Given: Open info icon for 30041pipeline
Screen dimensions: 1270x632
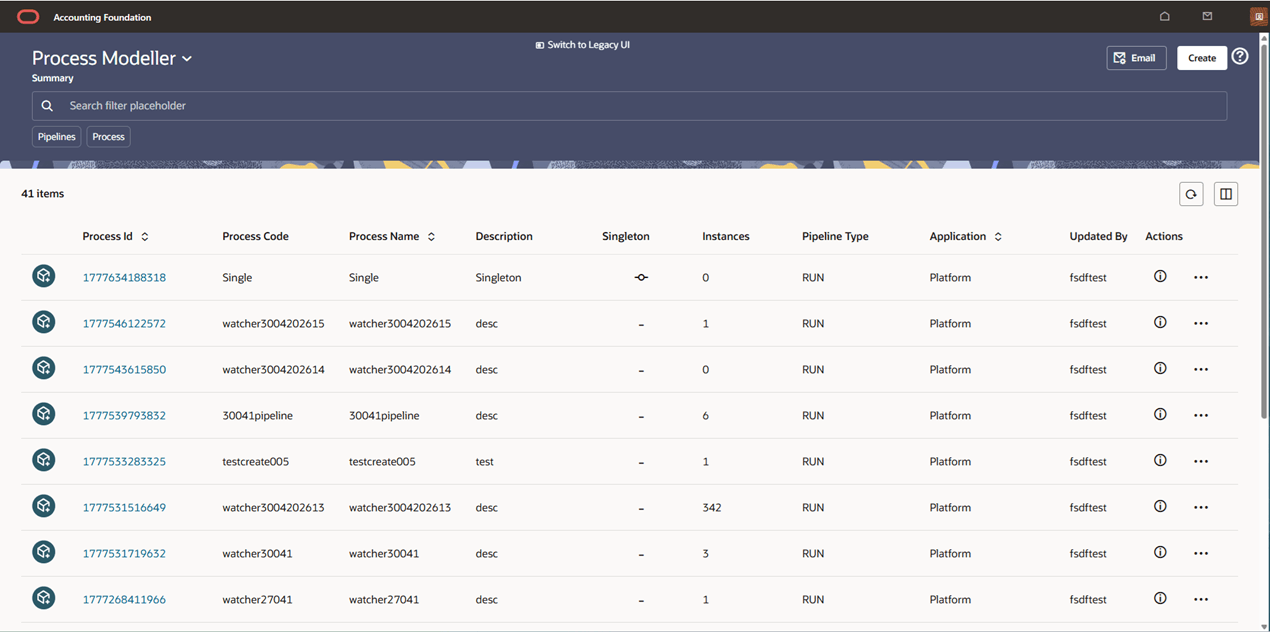Looking at the screenshot, I should (x=1160, y=415).
